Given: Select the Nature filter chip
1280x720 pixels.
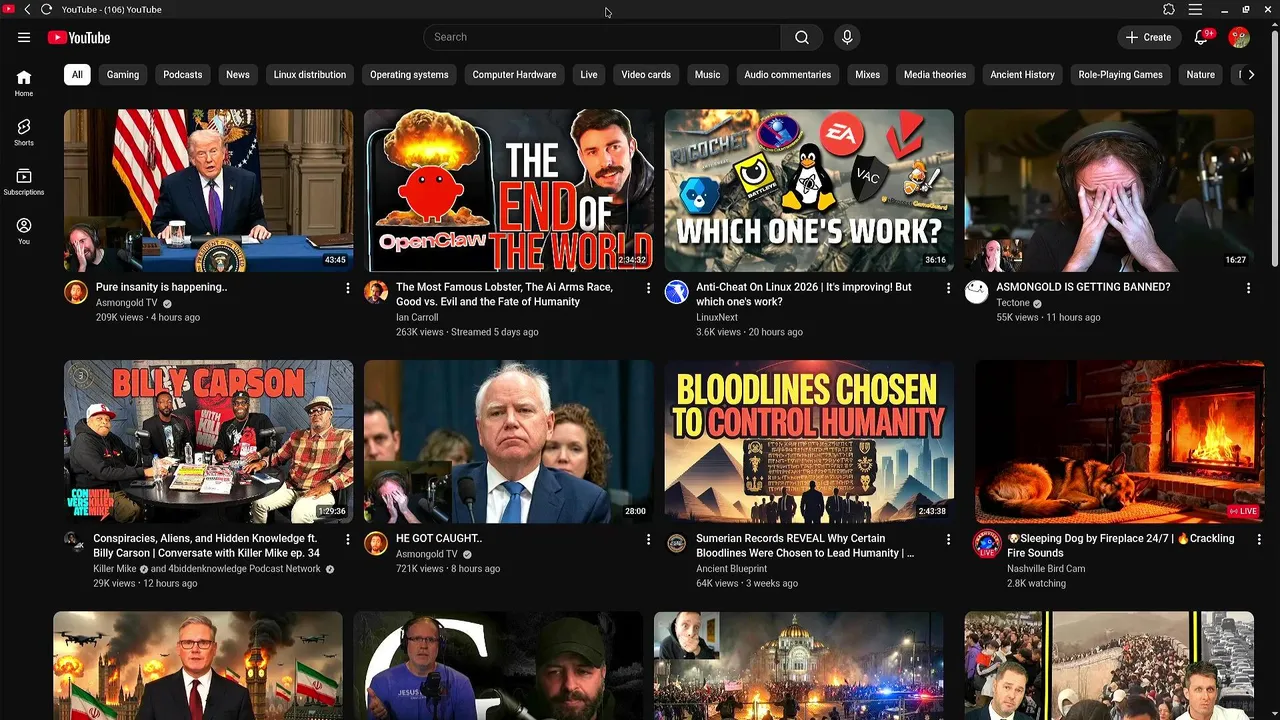Looking at the screenshot, I should 1201,75.
